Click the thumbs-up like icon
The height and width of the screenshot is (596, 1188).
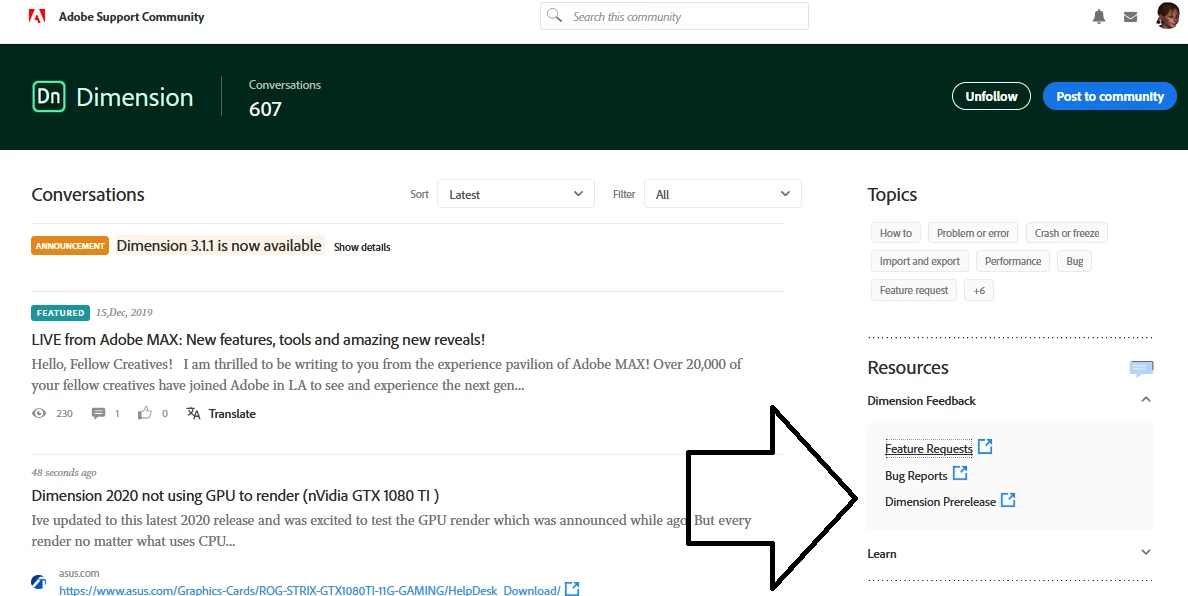coord(145,413)
